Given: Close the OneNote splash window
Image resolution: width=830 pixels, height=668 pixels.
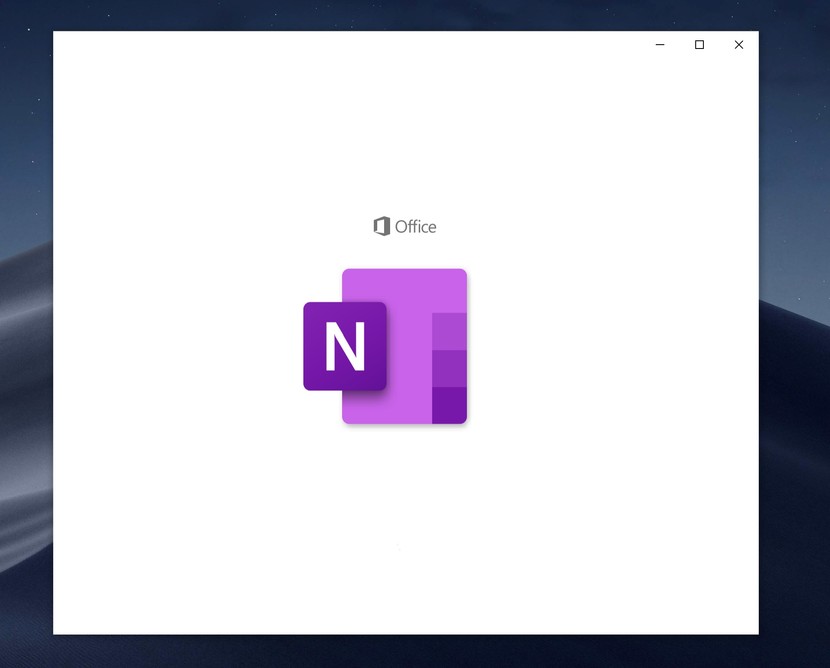Looking at the screenshot, I should 738,45.
